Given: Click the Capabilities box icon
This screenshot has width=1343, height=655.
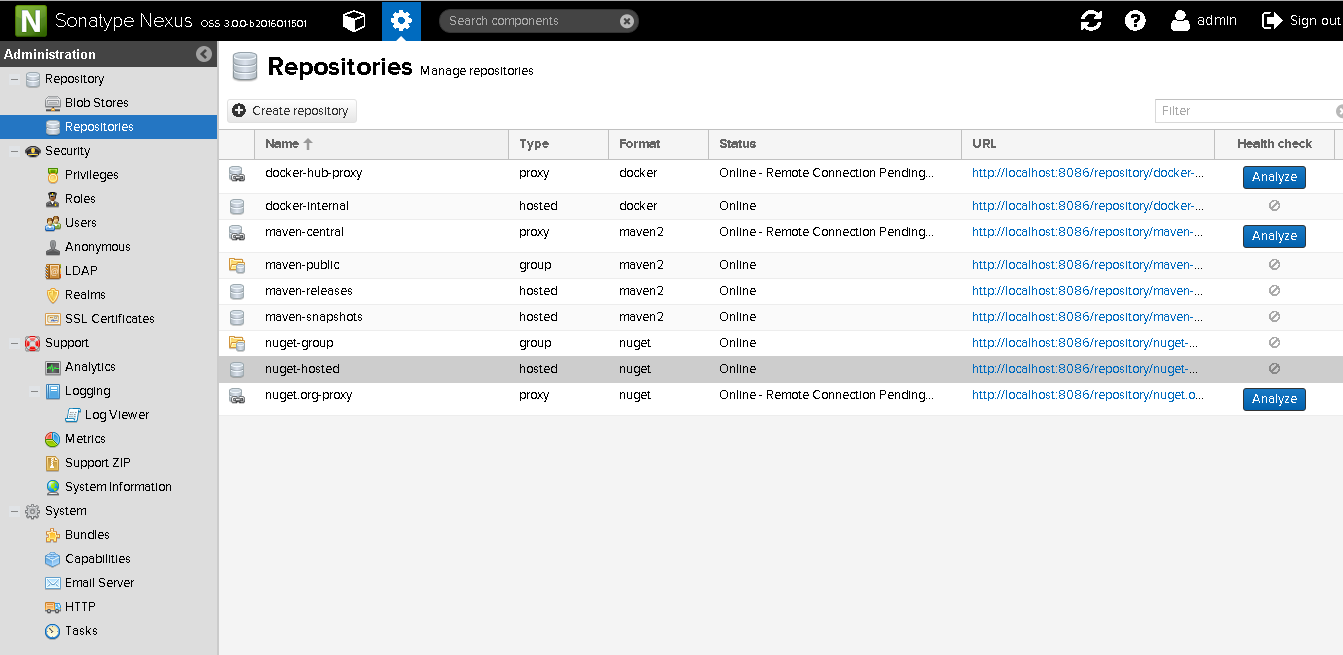Looking at the screenshot, I should point(53,559).
